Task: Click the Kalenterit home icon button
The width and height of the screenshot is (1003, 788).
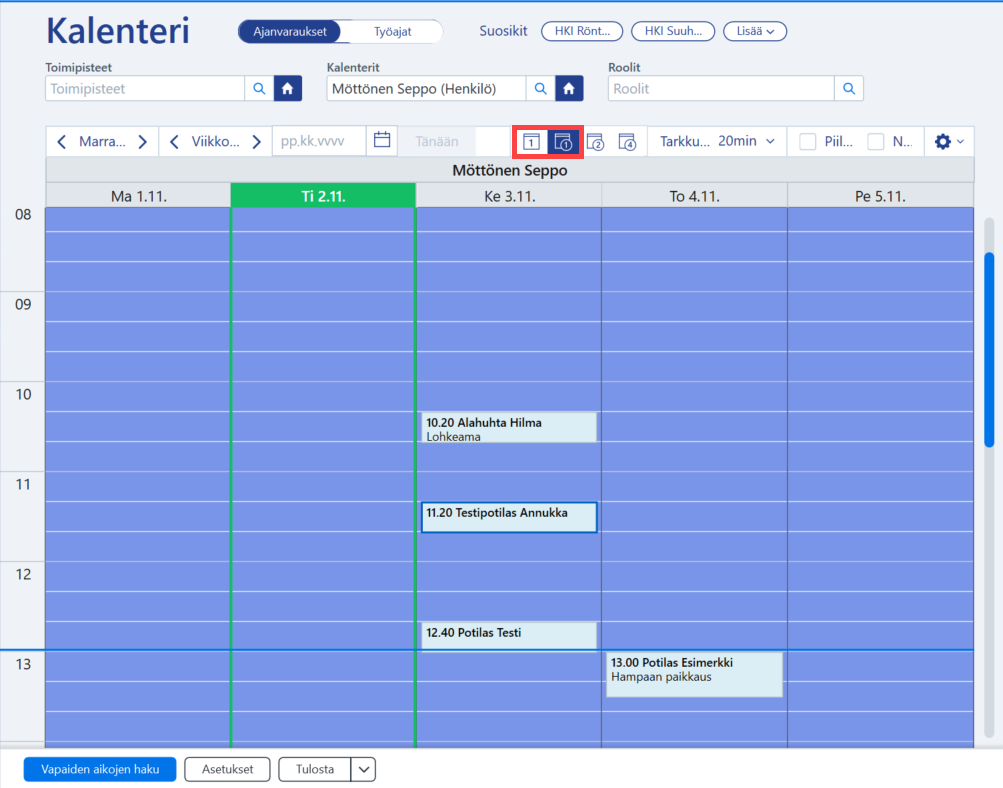Action: [569, 88]
